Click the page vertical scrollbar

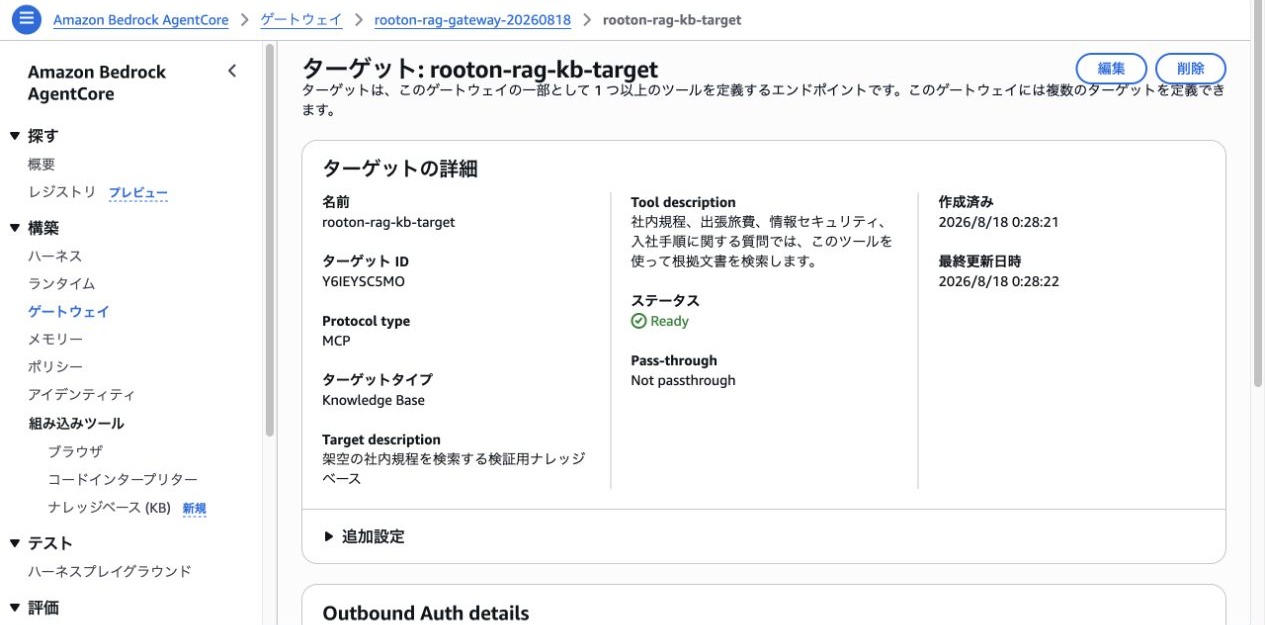coord(1258,195)
